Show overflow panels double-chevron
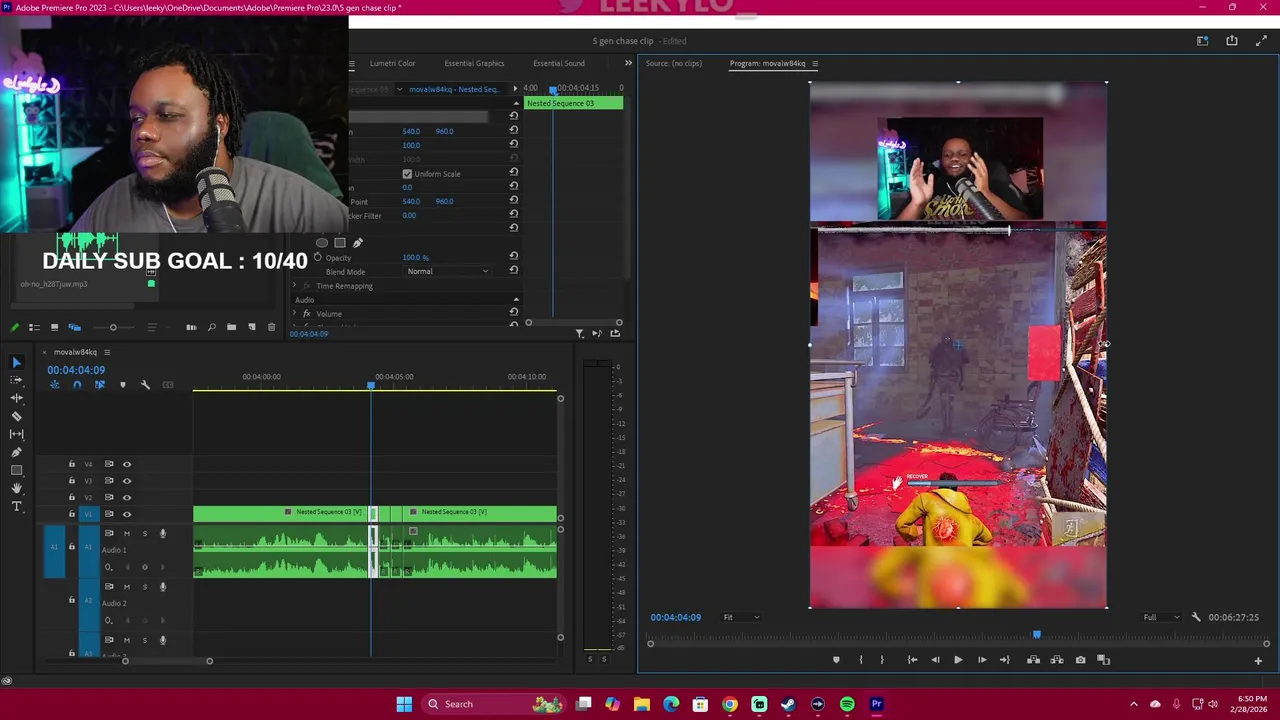 click(628, 63)
